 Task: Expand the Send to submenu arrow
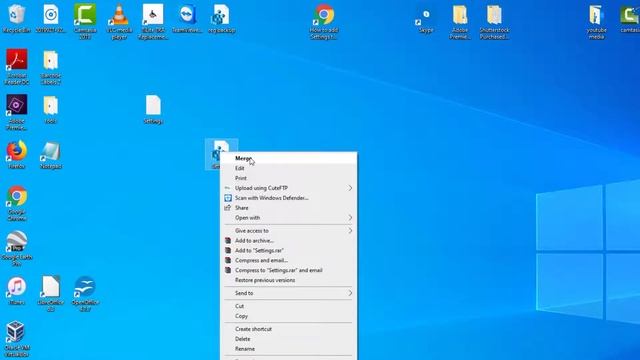(350, 293)
